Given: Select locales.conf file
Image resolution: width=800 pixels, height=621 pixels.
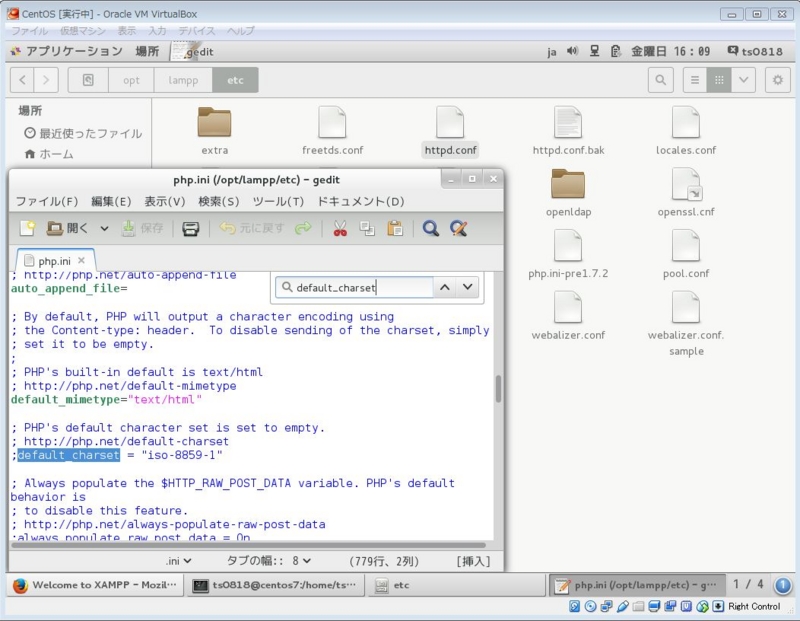Looking at the screenshot, I should (x=686, y=131).
